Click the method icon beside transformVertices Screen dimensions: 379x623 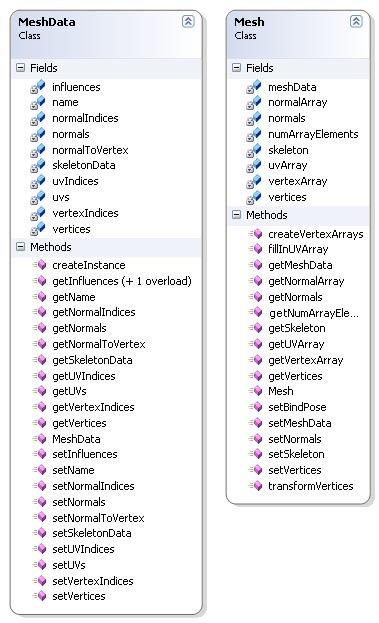255,486
